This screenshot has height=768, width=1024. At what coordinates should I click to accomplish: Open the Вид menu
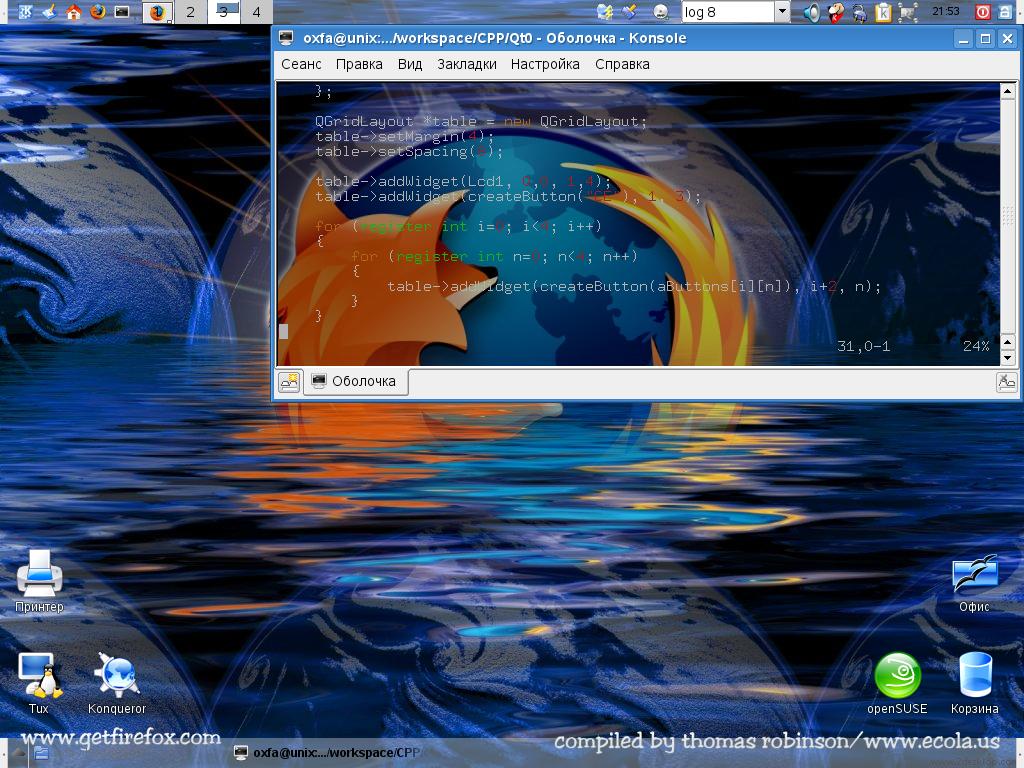(410, 64)
